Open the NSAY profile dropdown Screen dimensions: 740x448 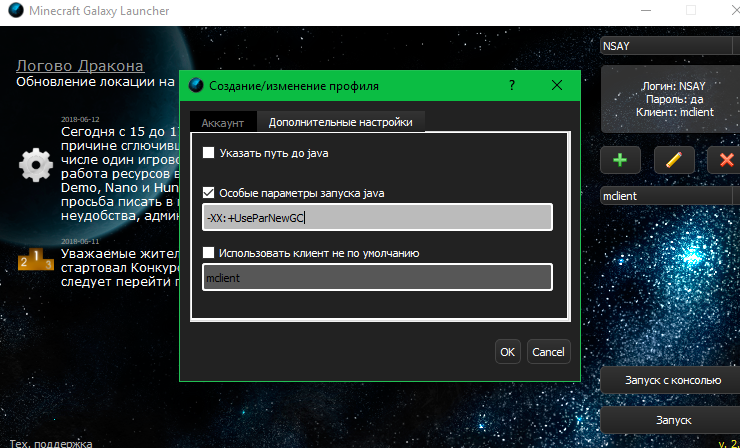tap(670, 46)
